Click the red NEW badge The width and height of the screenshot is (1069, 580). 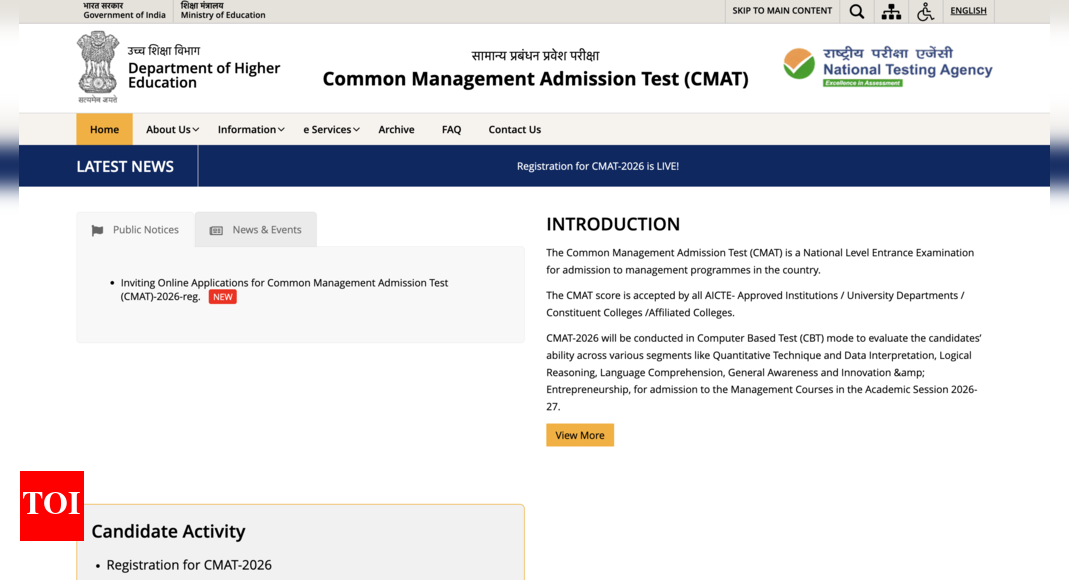(x=222, y=297)
